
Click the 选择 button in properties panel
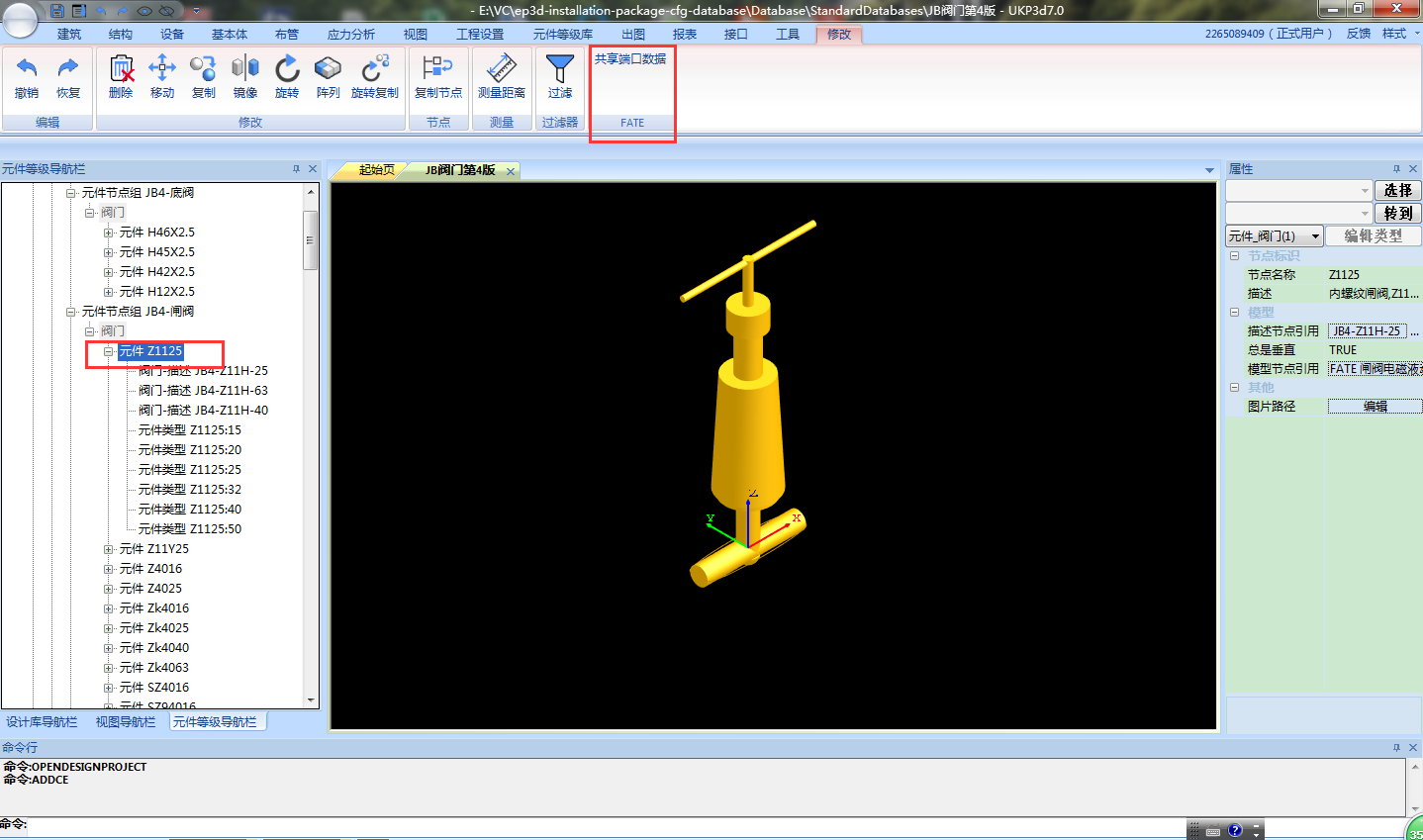point(1397,190)
